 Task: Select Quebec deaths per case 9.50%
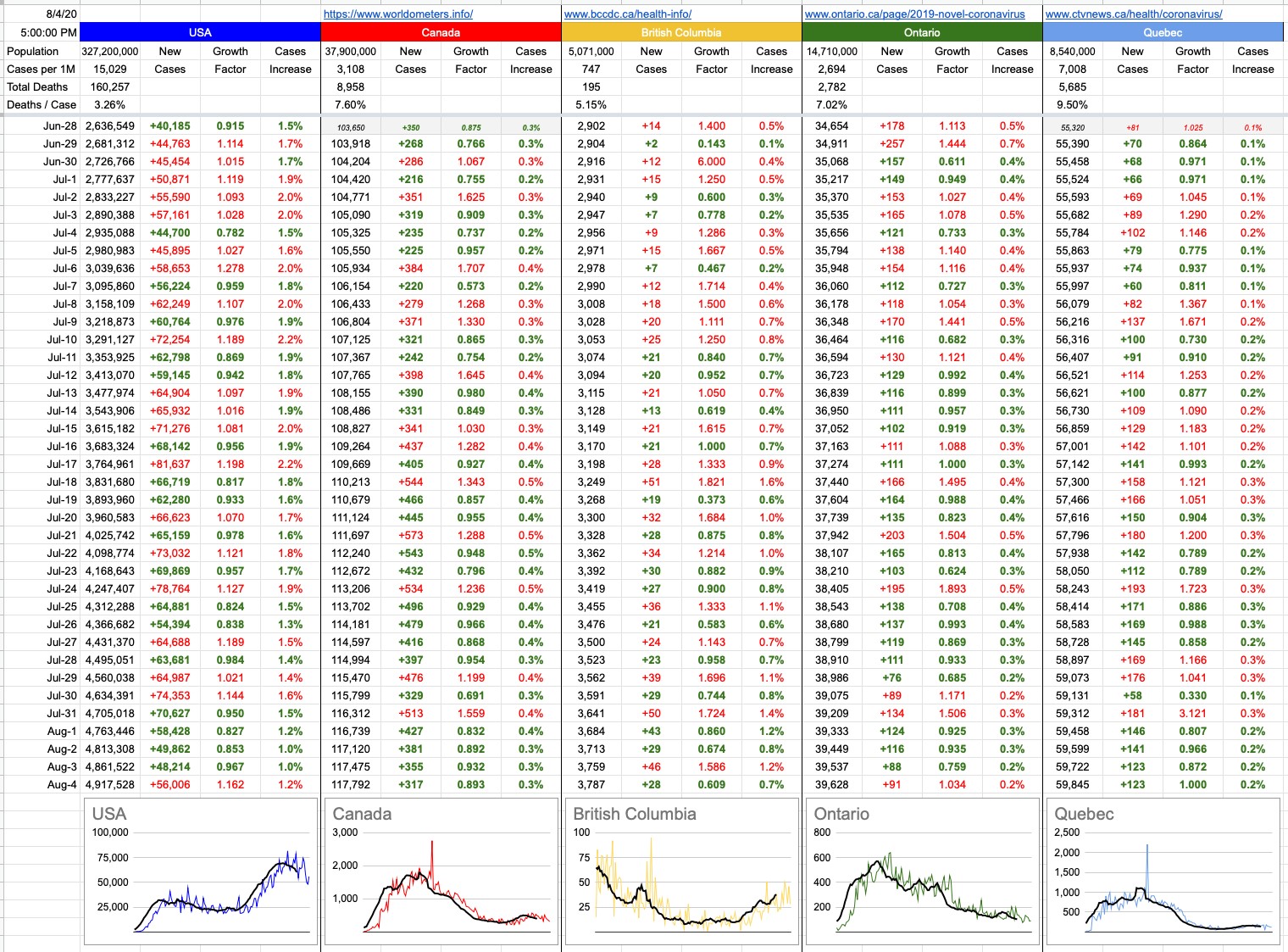point(1073,104)
